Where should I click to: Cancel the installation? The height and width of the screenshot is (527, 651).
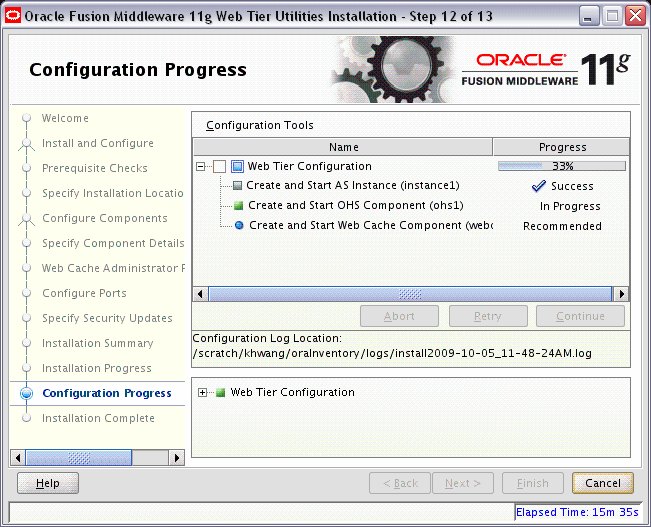(x=603, y=483)
